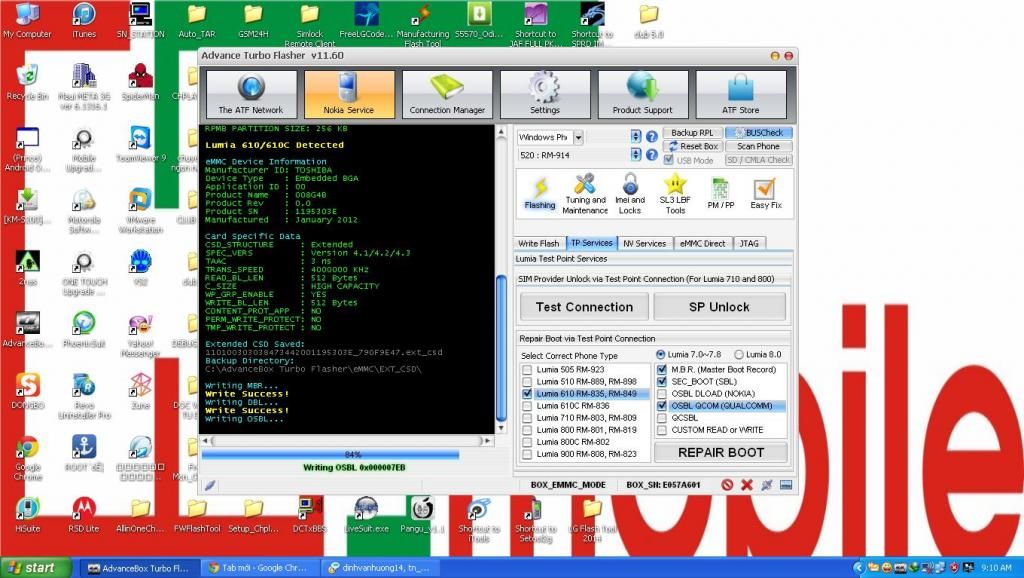Open iTunes desktop shortcut

point(84,20)
